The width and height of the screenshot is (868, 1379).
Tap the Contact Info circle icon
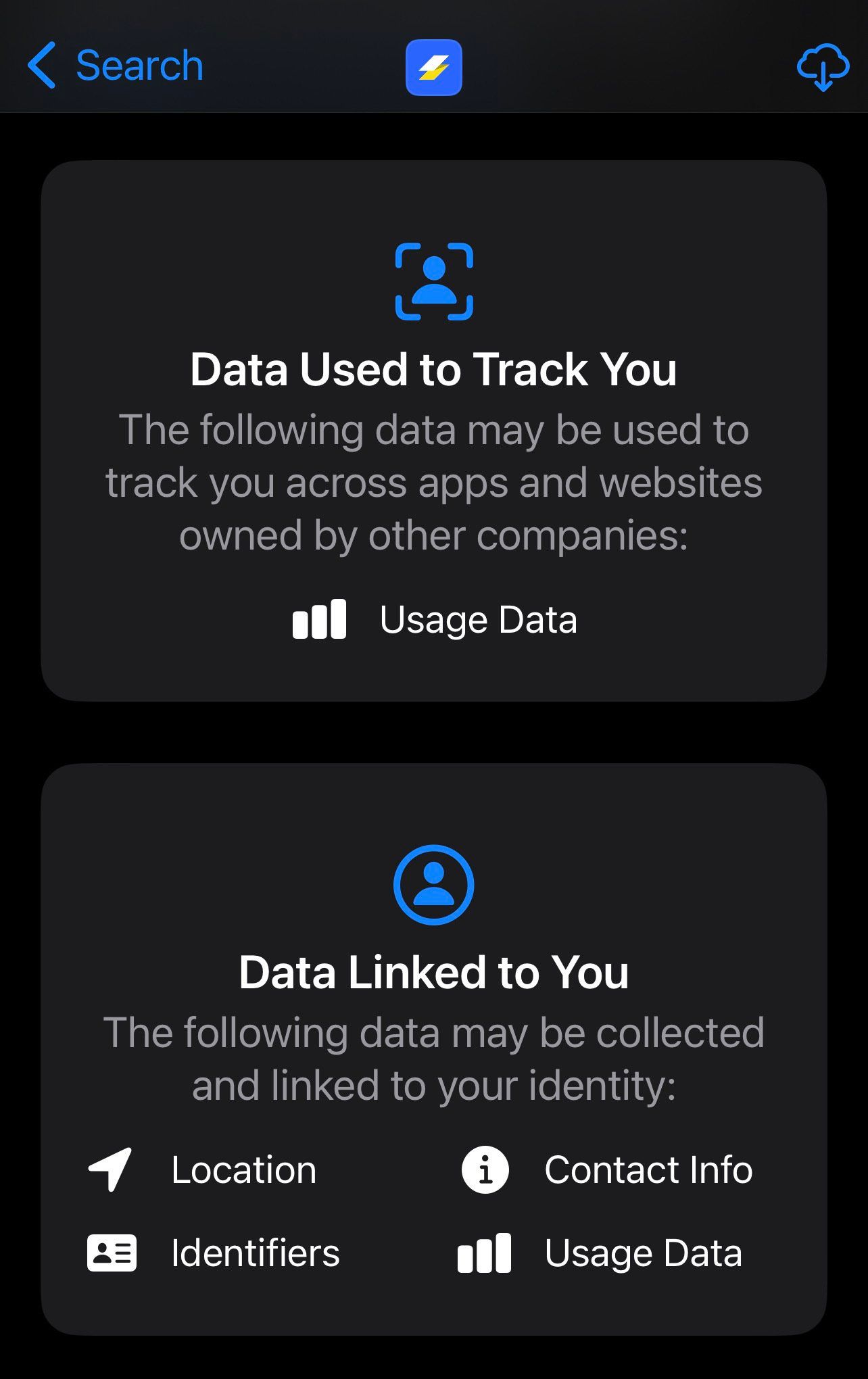(x=485, y=1169)
